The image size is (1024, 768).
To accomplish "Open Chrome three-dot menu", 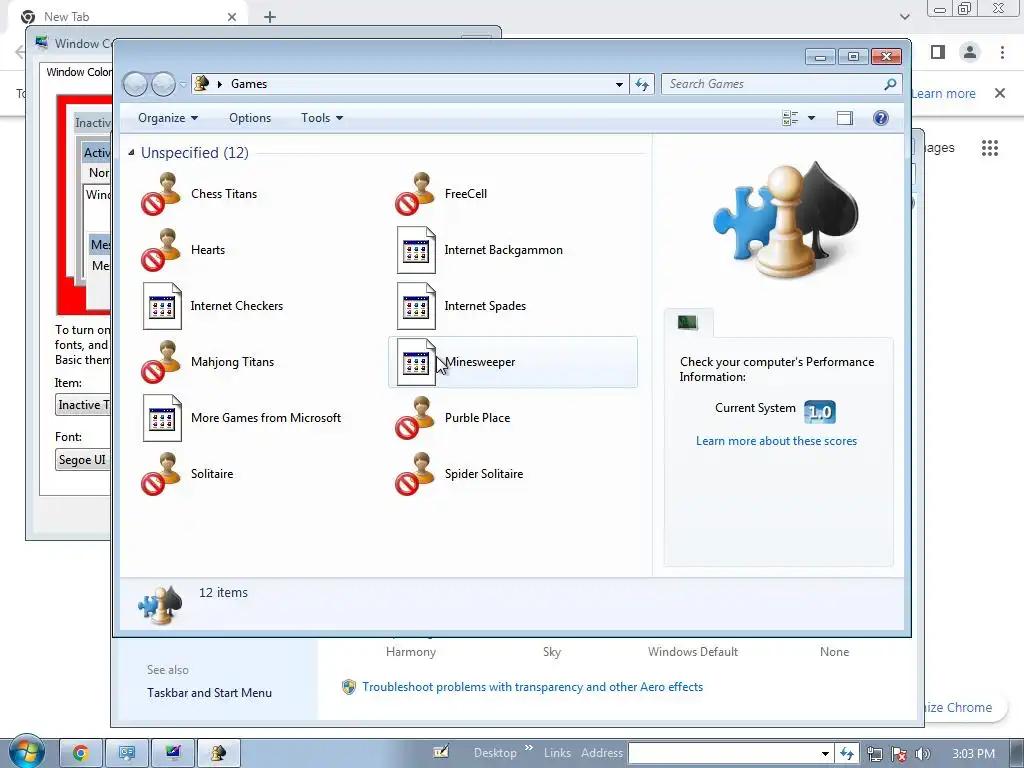I will coord(1002,52).
